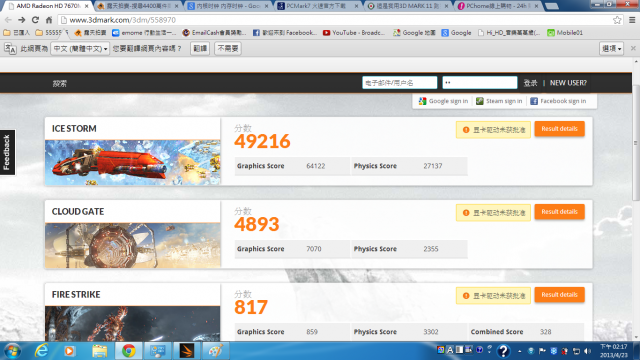Switch to the 3D MARK 11 tab

pos(407,6)
